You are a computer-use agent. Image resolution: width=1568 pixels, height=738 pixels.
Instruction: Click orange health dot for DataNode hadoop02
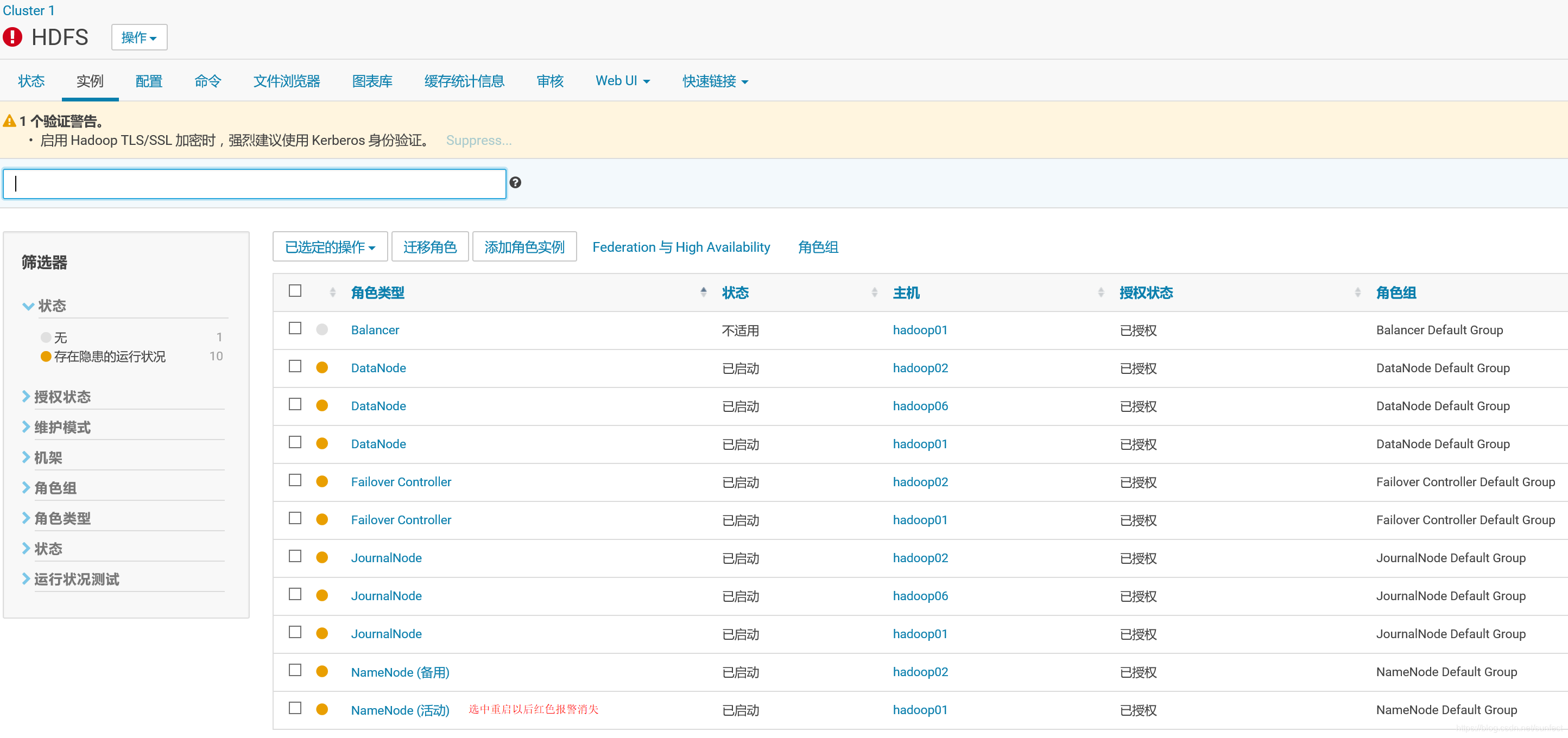322,367
